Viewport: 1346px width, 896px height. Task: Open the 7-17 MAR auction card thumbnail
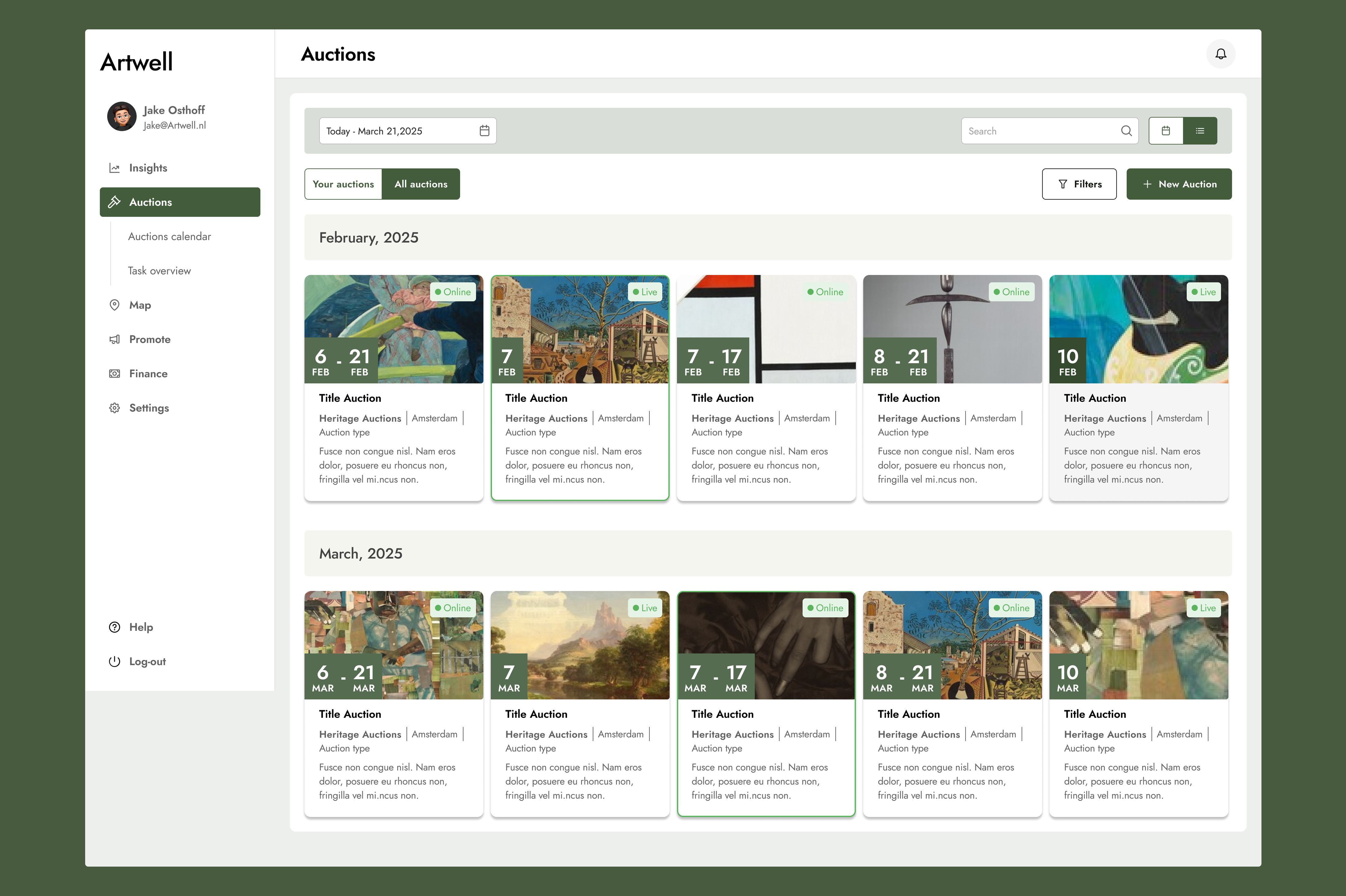click(765, 645)
